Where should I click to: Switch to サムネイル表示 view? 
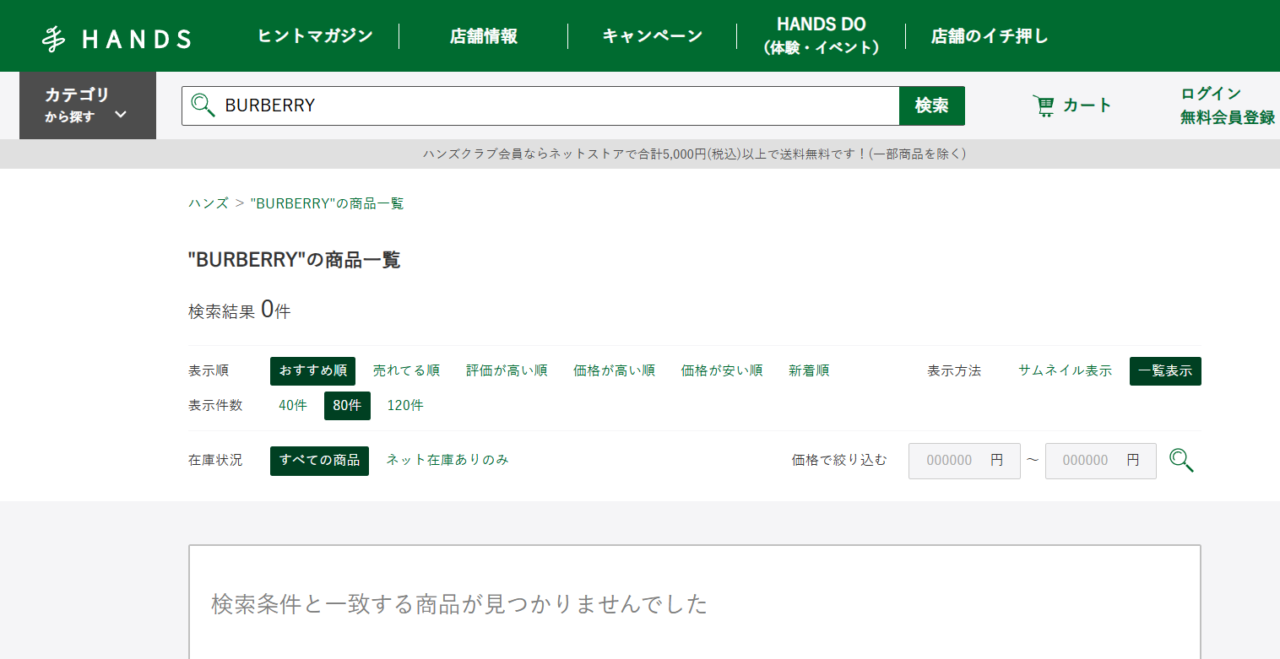pyautogui.click(x=1065, y=371)
